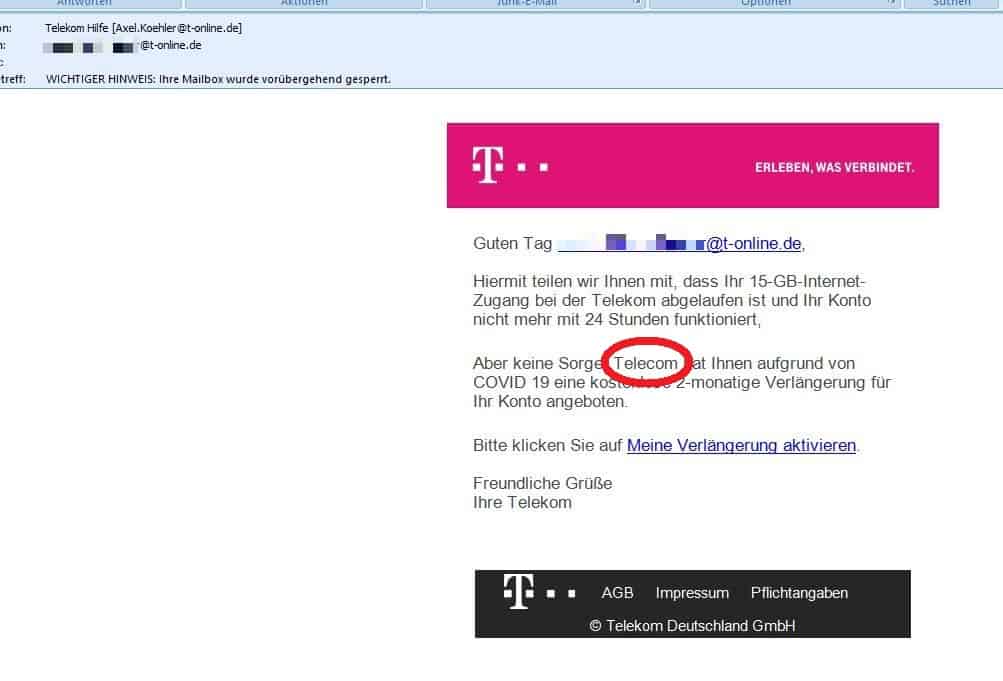Click the red-circled word 'Telecom'
Image resolution: width=1003 pixels, height=681 pixels.
coord(647,364)
